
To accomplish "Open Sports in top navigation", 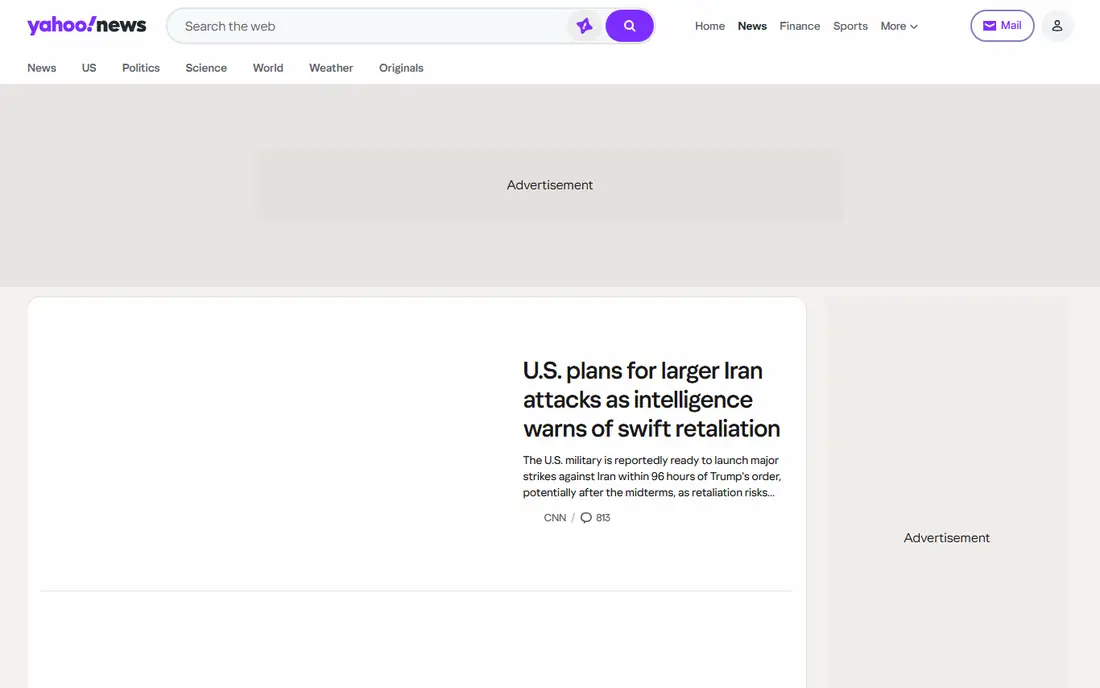I will click(x=850, y=26).
